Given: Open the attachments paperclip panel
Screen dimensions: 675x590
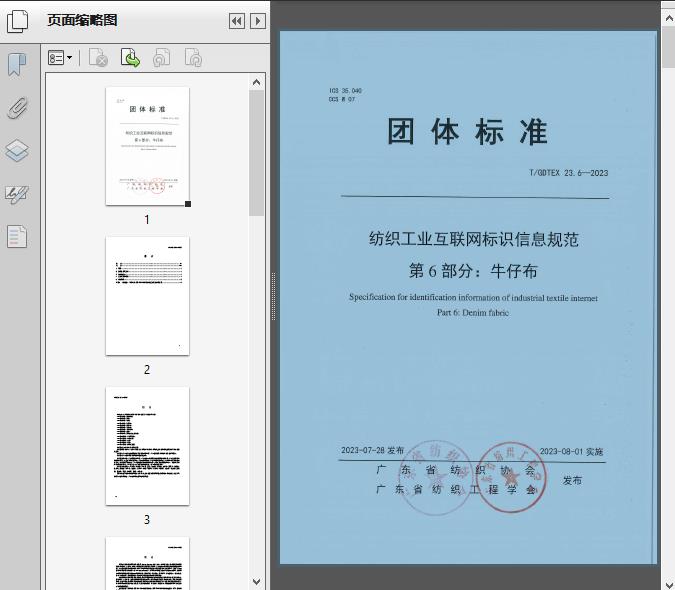Looking at the screenshot, I should click(18, 108).
